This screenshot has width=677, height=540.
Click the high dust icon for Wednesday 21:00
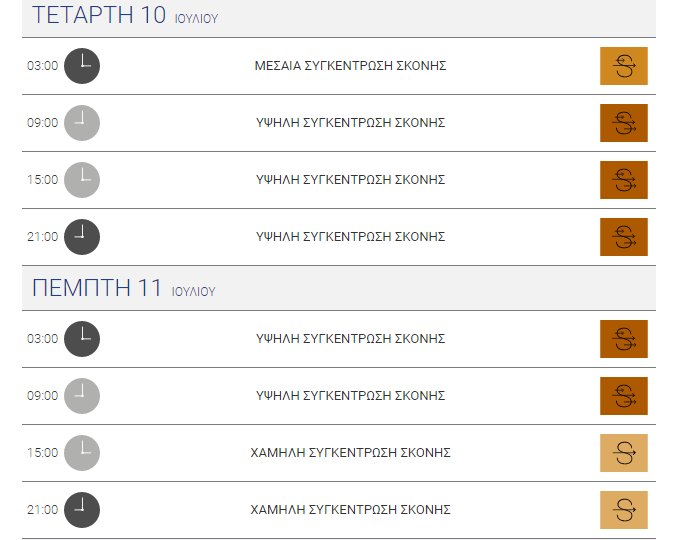click(623, 237)
